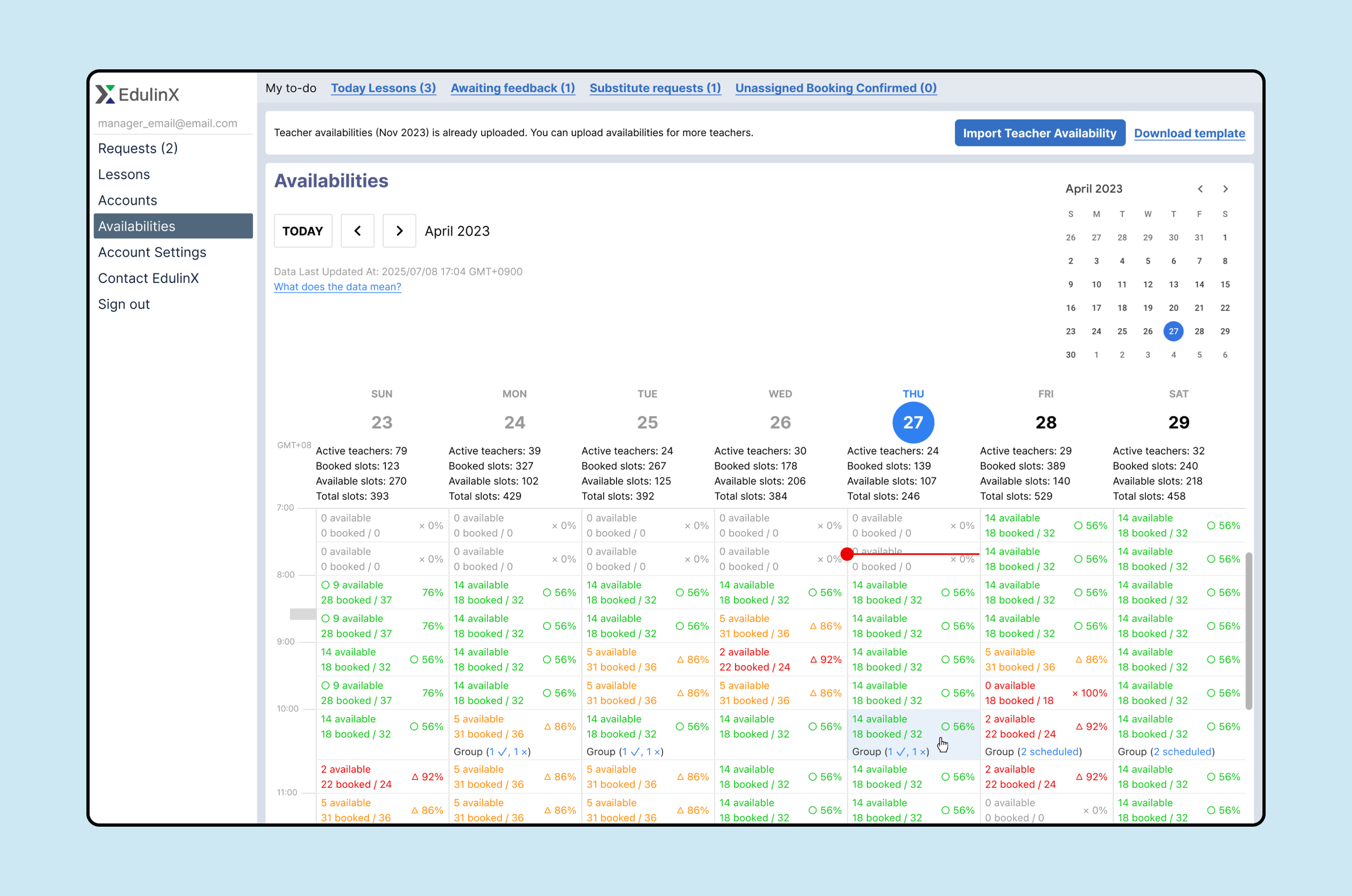Click the EdulinX logo
1352x896 pixels.
tap(137, 95)
